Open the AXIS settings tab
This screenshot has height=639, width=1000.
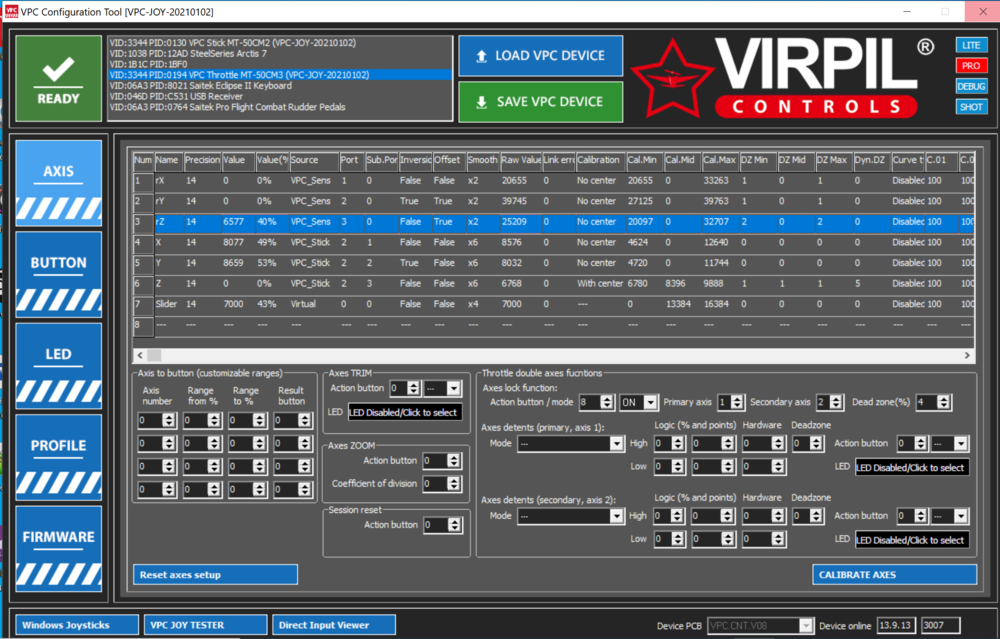pyautogui.click(x=59, y=183)
